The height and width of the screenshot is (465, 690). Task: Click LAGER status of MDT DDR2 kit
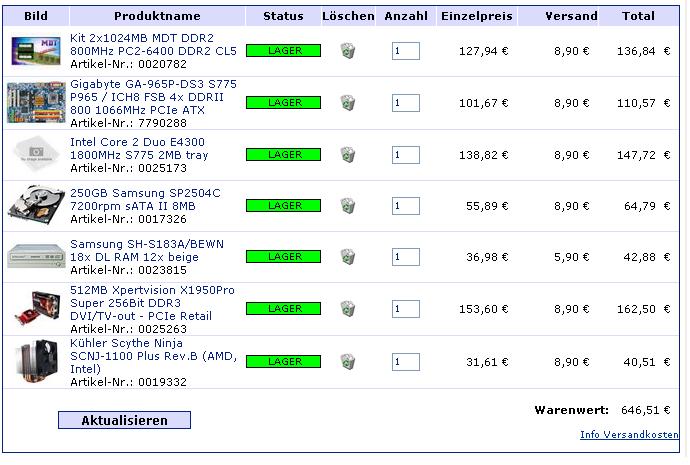click(283, 51)
